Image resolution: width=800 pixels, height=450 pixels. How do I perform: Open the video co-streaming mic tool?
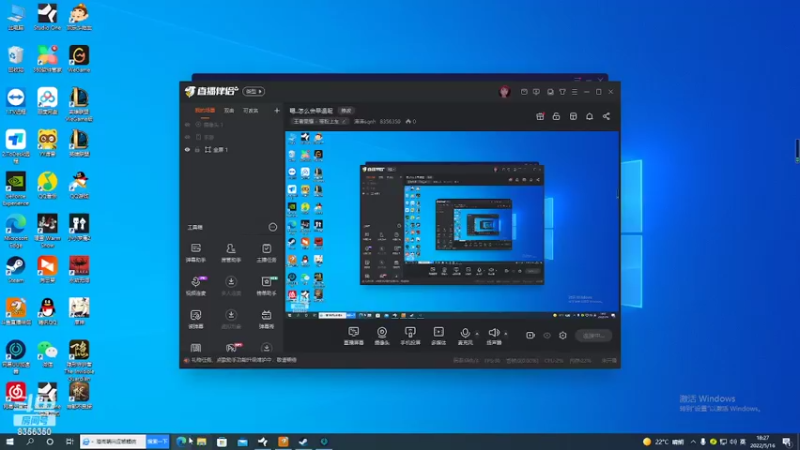tap(195, 286)
